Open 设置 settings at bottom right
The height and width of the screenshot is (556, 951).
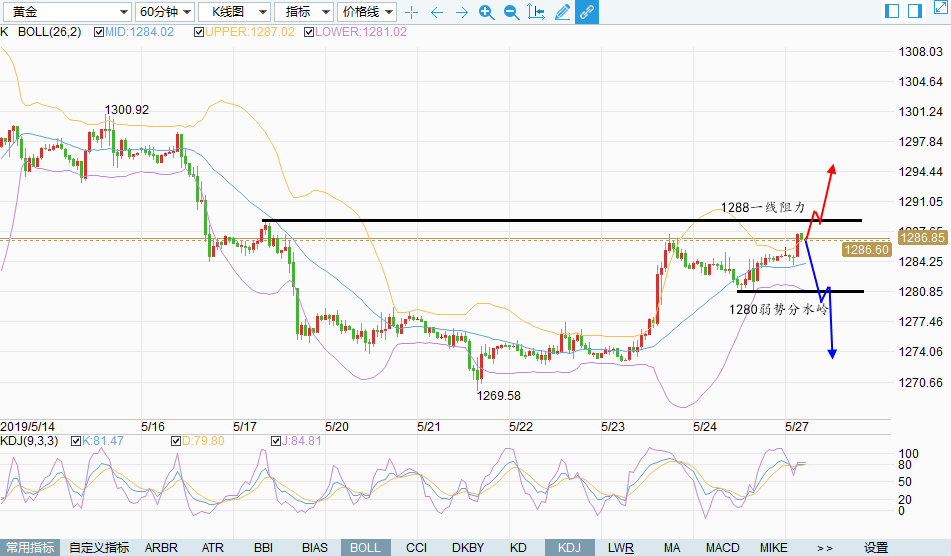click(876, 548)
